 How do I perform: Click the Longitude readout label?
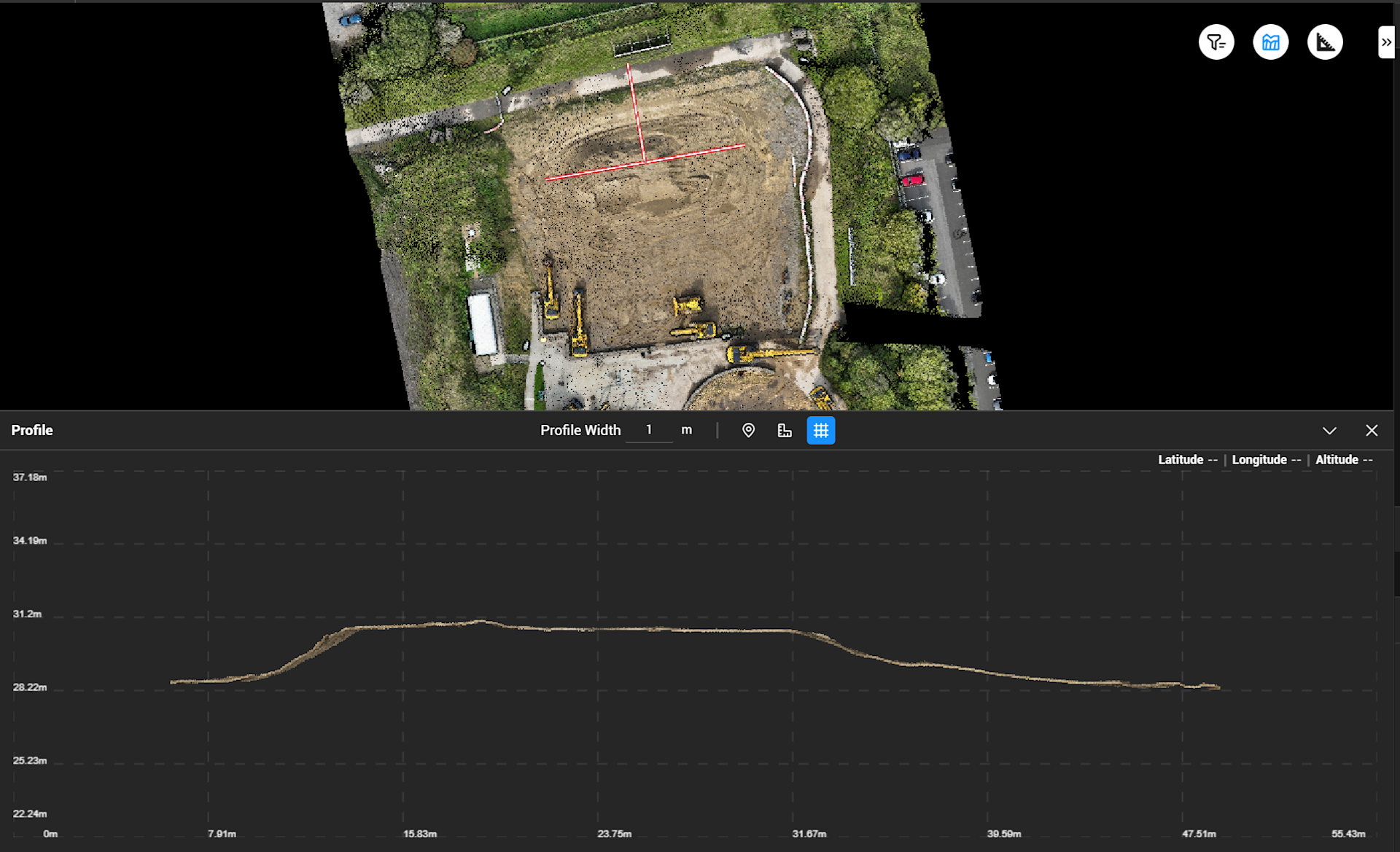tap(1259, 460)
